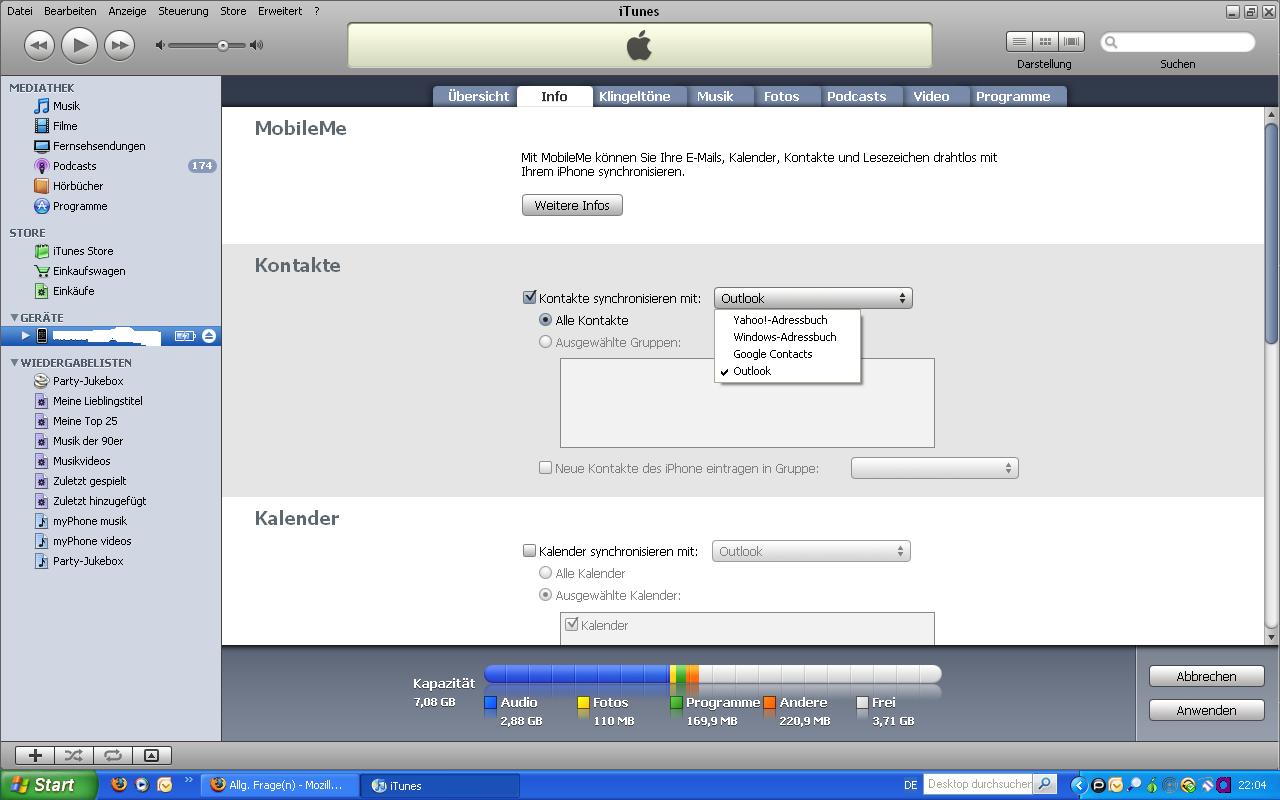Enable Kalender synchronisieren mit checkbox
This screenshot has width=1280, height=800.
coord(530,551)
